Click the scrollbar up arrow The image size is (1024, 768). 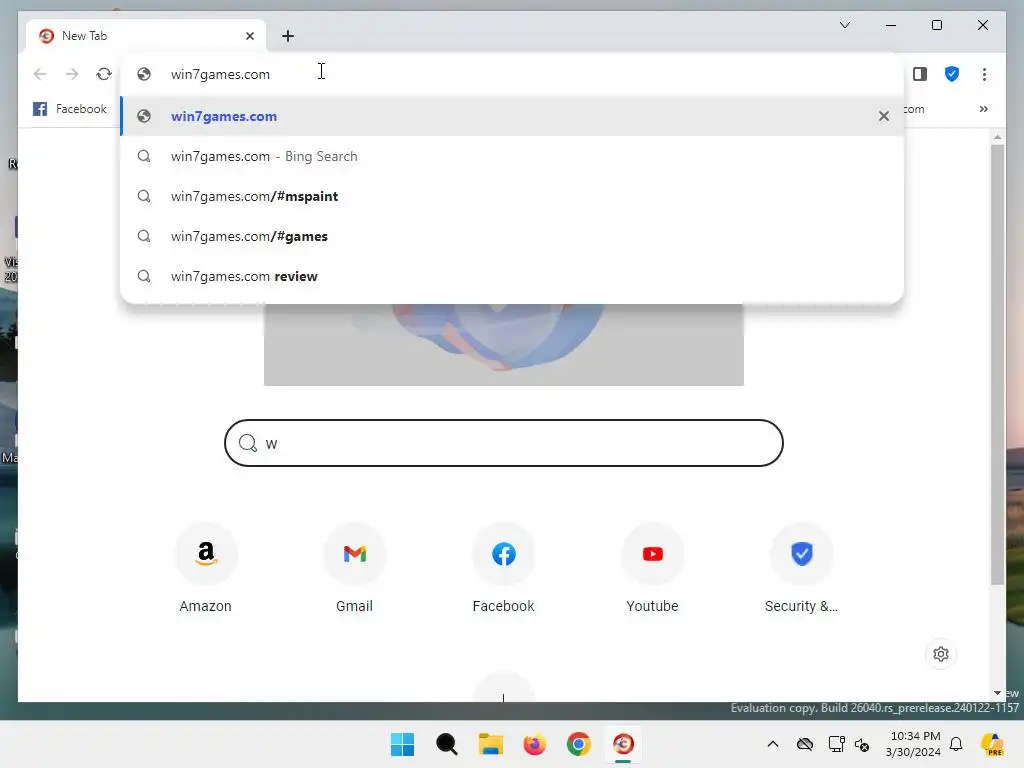coord(997,136)
